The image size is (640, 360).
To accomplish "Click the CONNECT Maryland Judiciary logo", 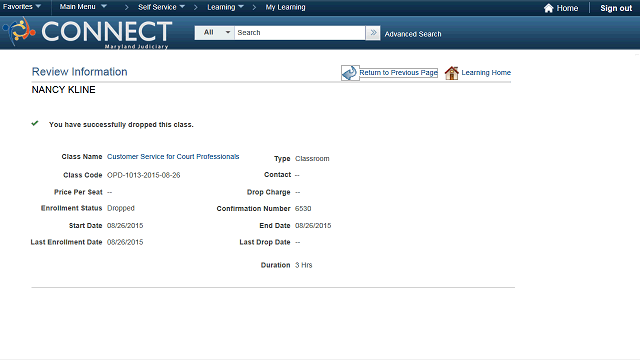I will point(88,33).
